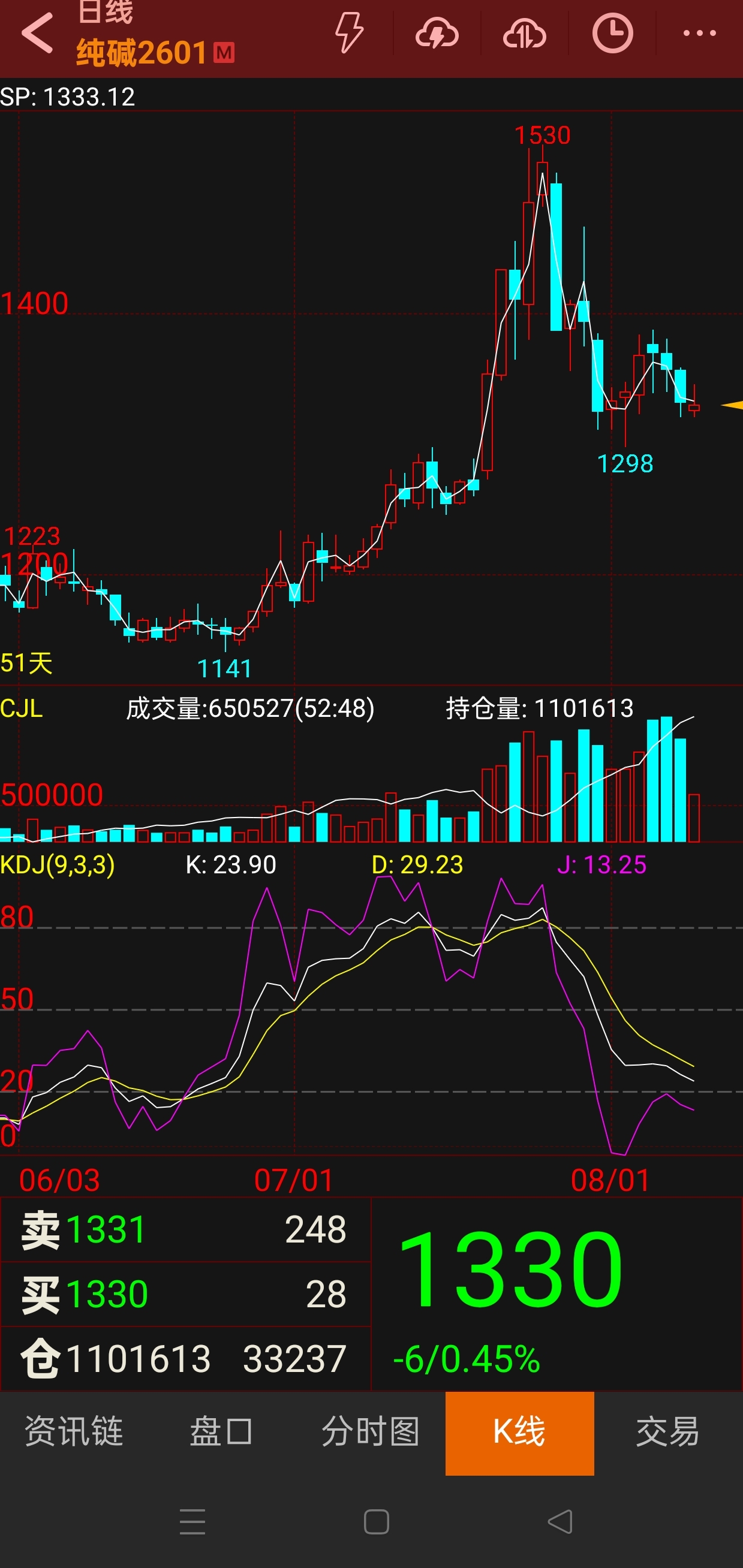The width and height of the screenshot is (743, 1568).
Task: Tap the 1223 high price label
Action: point(32,536)
